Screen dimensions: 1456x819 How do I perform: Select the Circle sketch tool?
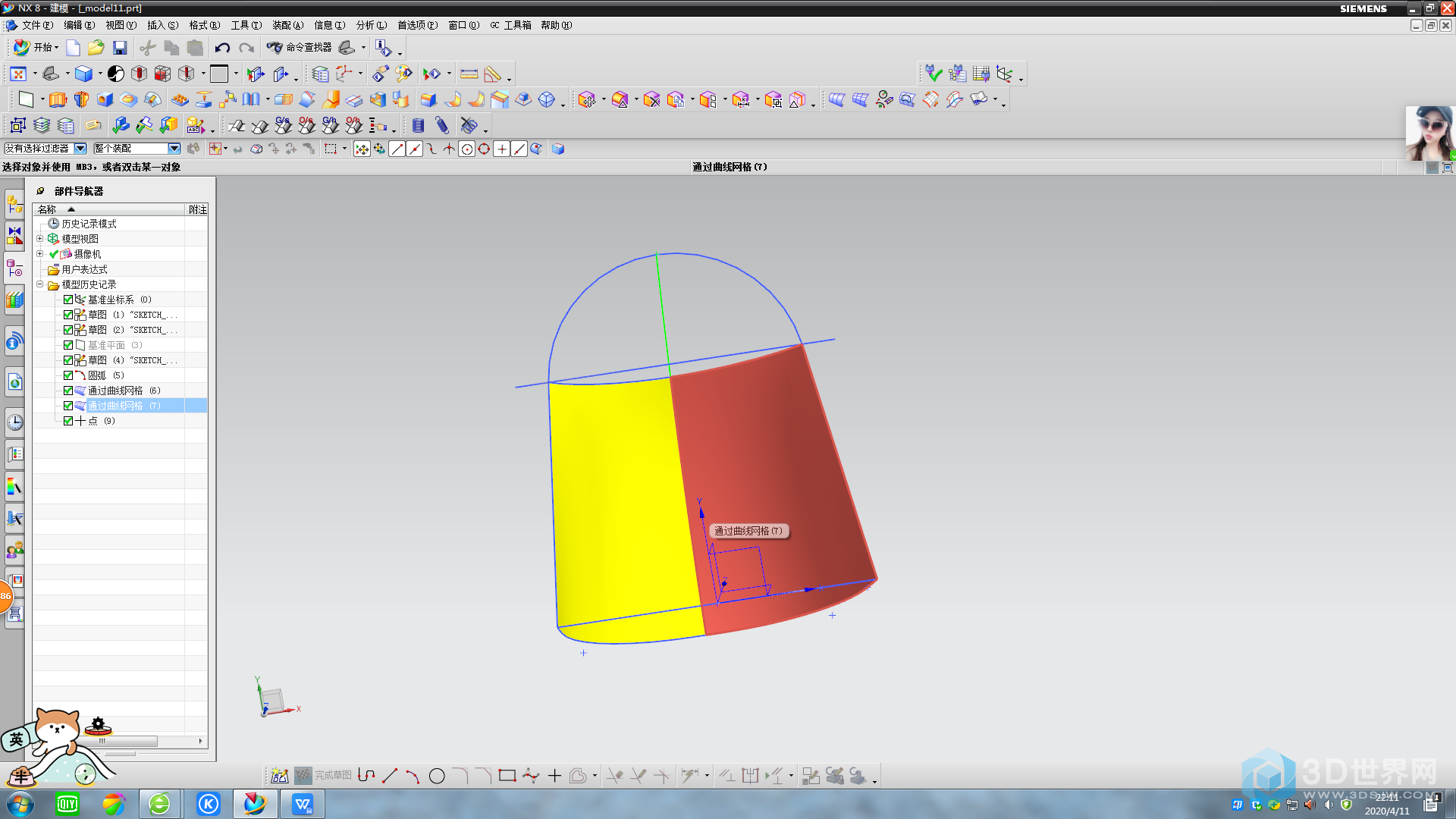click(437, 776)
